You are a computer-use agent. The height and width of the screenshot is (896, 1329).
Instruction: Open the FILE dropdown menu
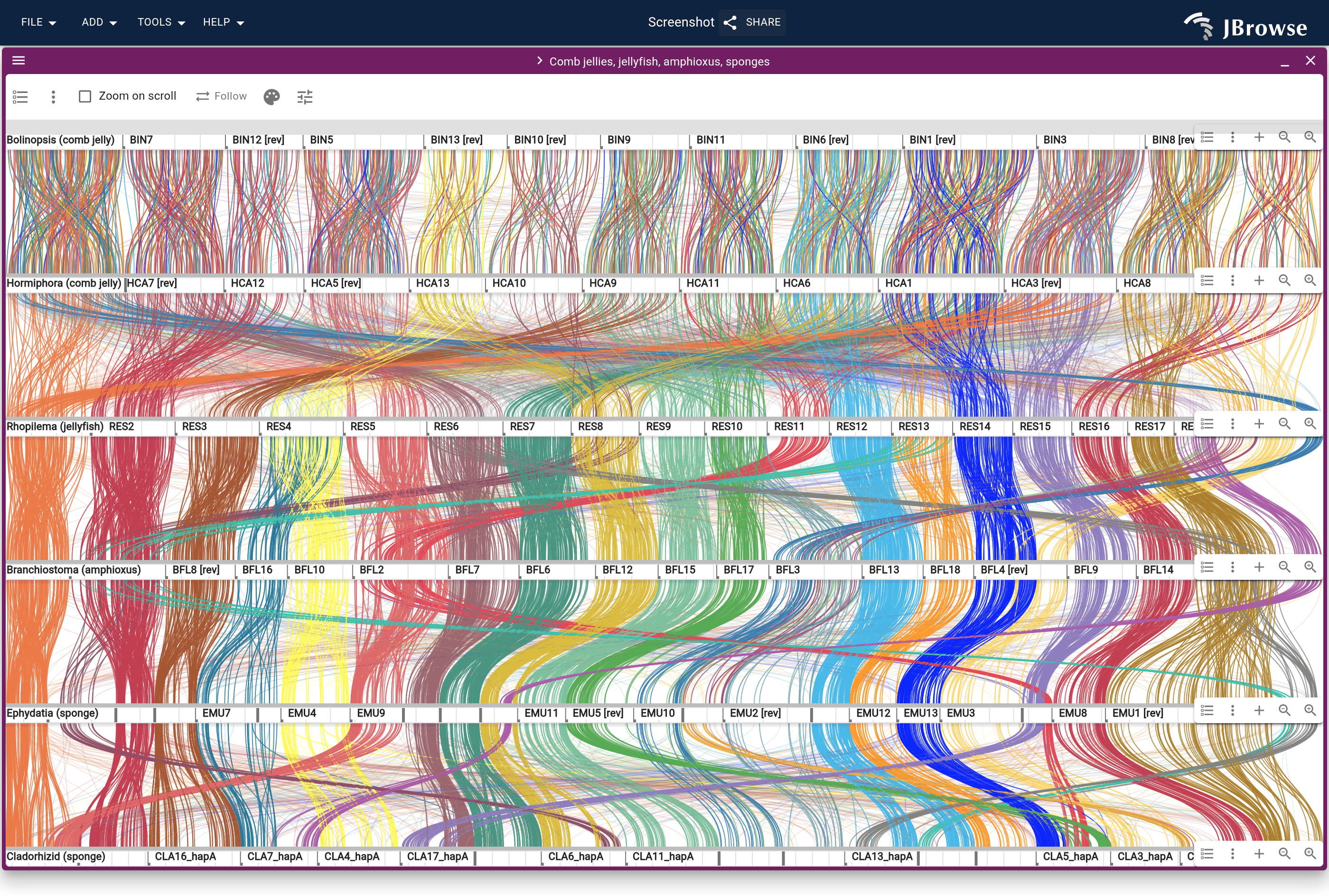click(38, 22)
